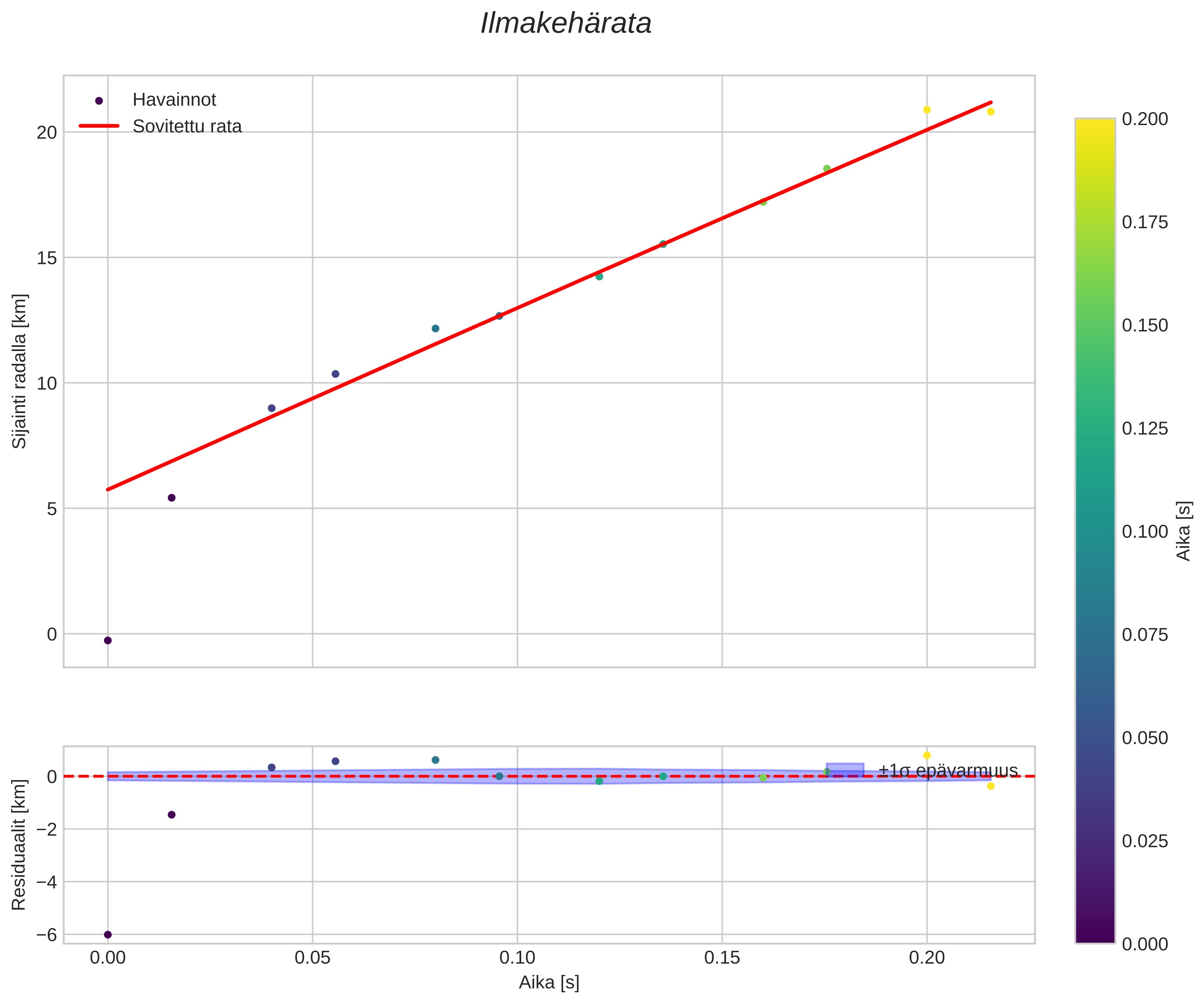Click colorbar tick label 0.175

[x=1145, y=222]
